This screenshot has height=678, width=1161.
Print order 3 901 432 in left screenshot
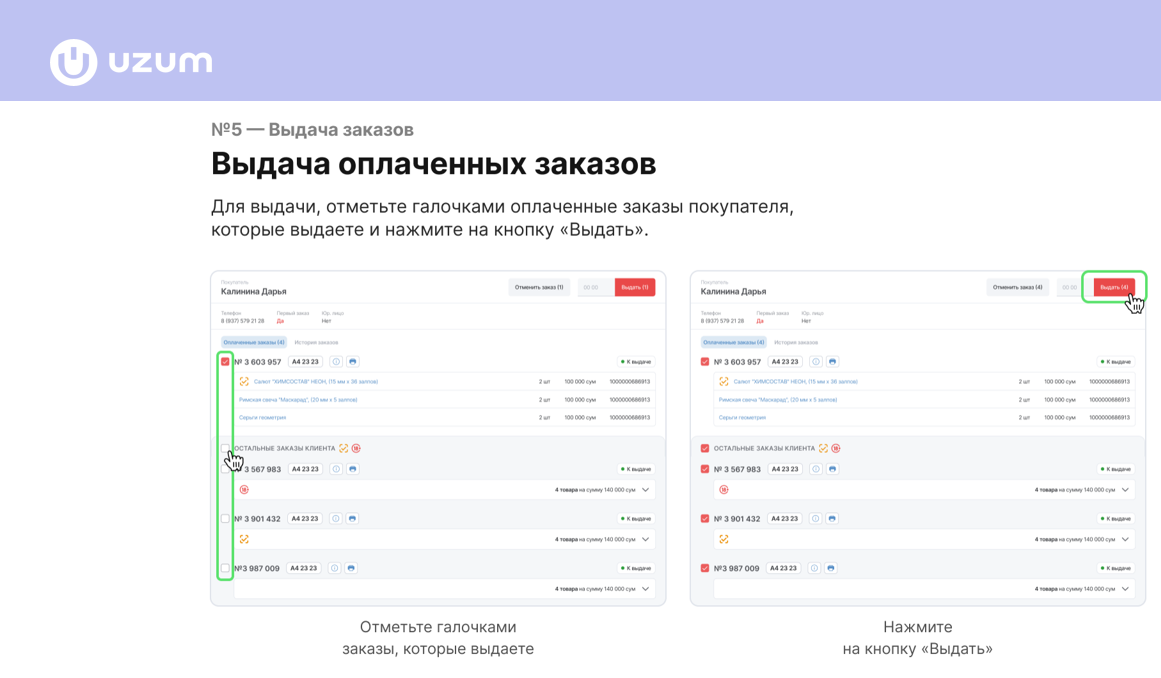point(352,519)
